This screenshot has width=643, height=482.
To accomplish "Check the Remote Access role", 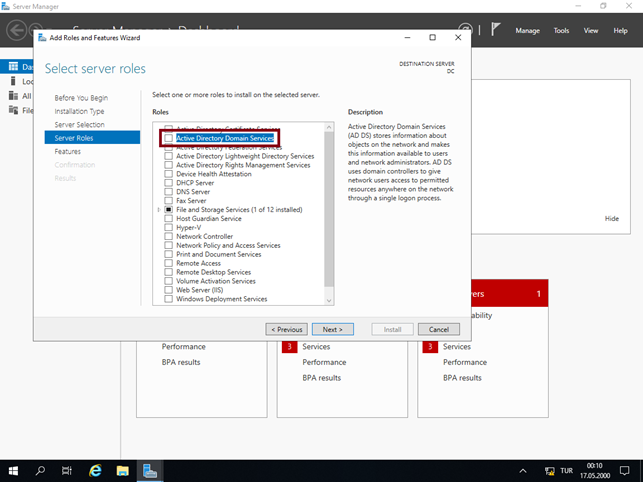I will click(169, 263).
